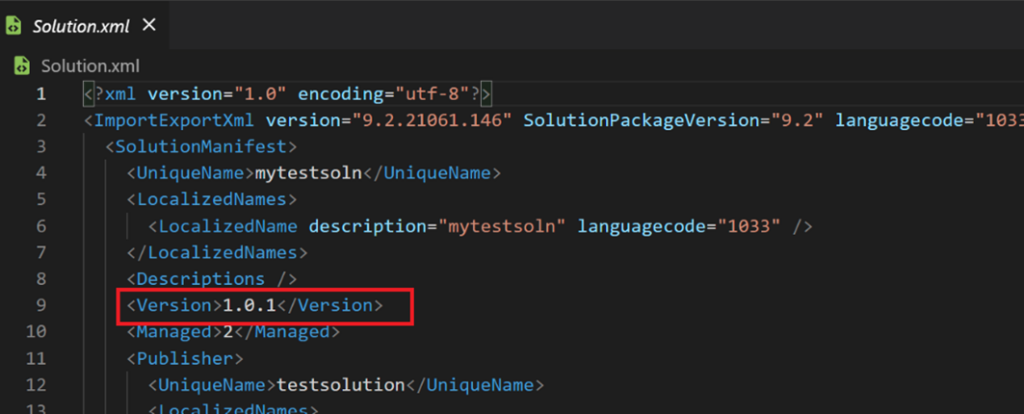Screen dimensions: 1024x414
Task: Close the Solution.xml editor tab
Action: click(x=149, y=25)
